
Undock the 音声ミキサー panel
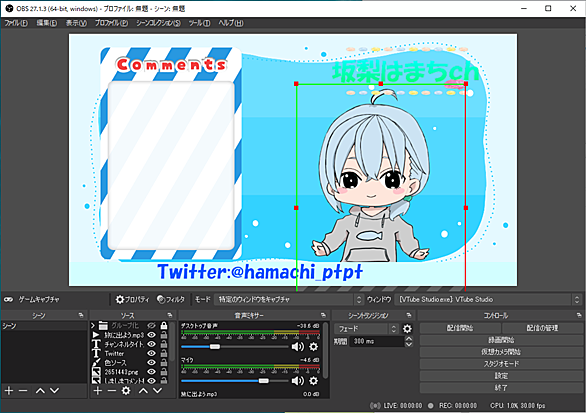[323, 315]
